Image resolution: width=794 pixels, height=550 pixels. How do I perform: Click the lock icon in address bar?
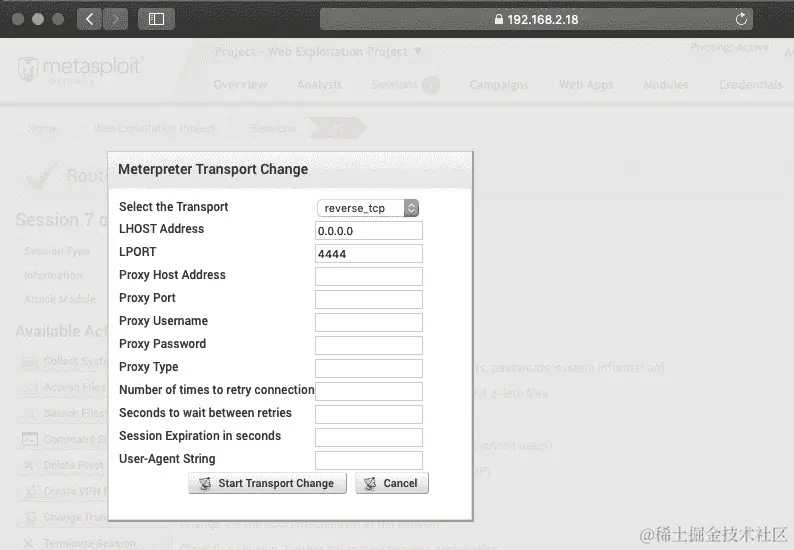(x=499, y=19)
